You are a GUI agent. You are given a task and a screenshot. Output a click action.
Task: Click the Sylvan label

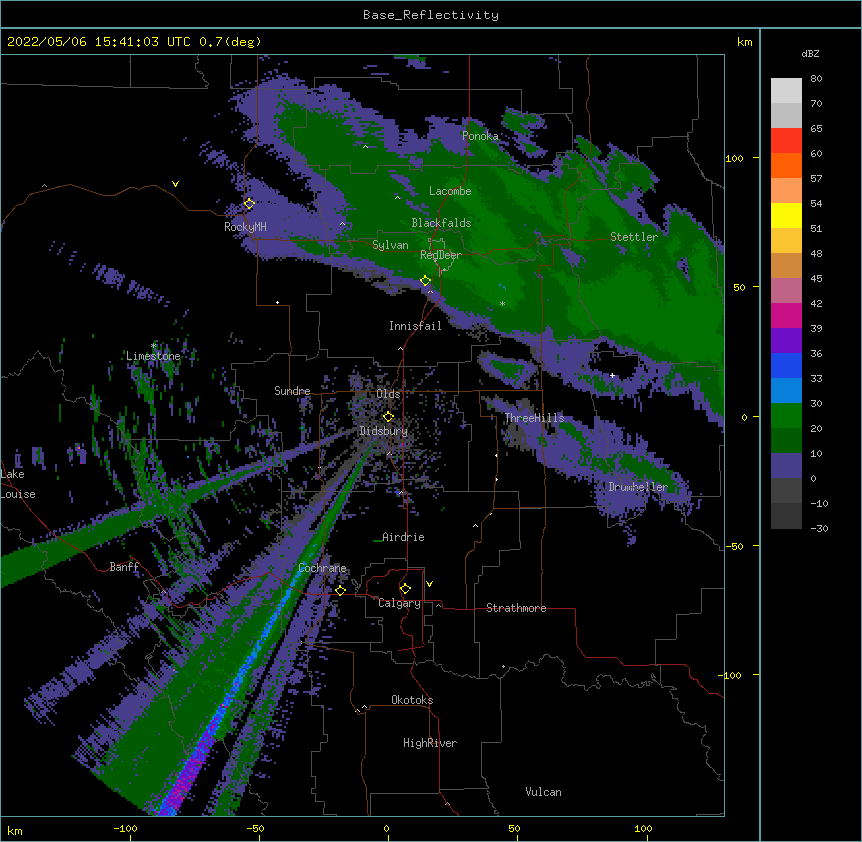390,245
